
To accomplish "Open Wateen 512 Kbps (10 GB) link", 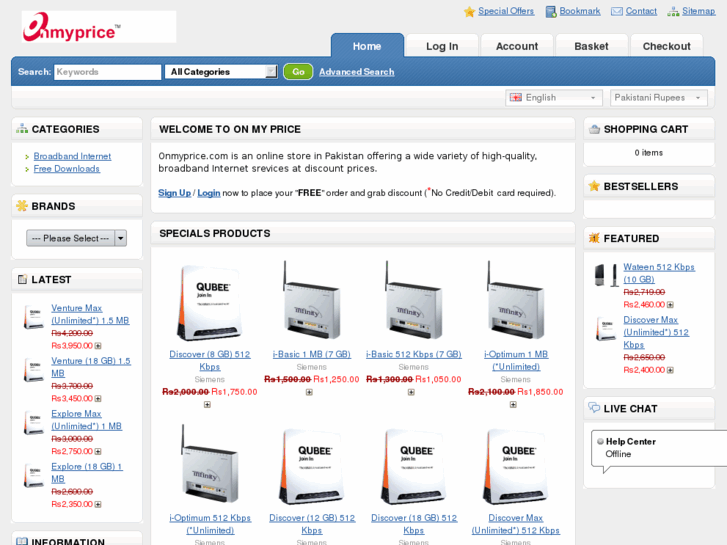I will coord(659,273).
